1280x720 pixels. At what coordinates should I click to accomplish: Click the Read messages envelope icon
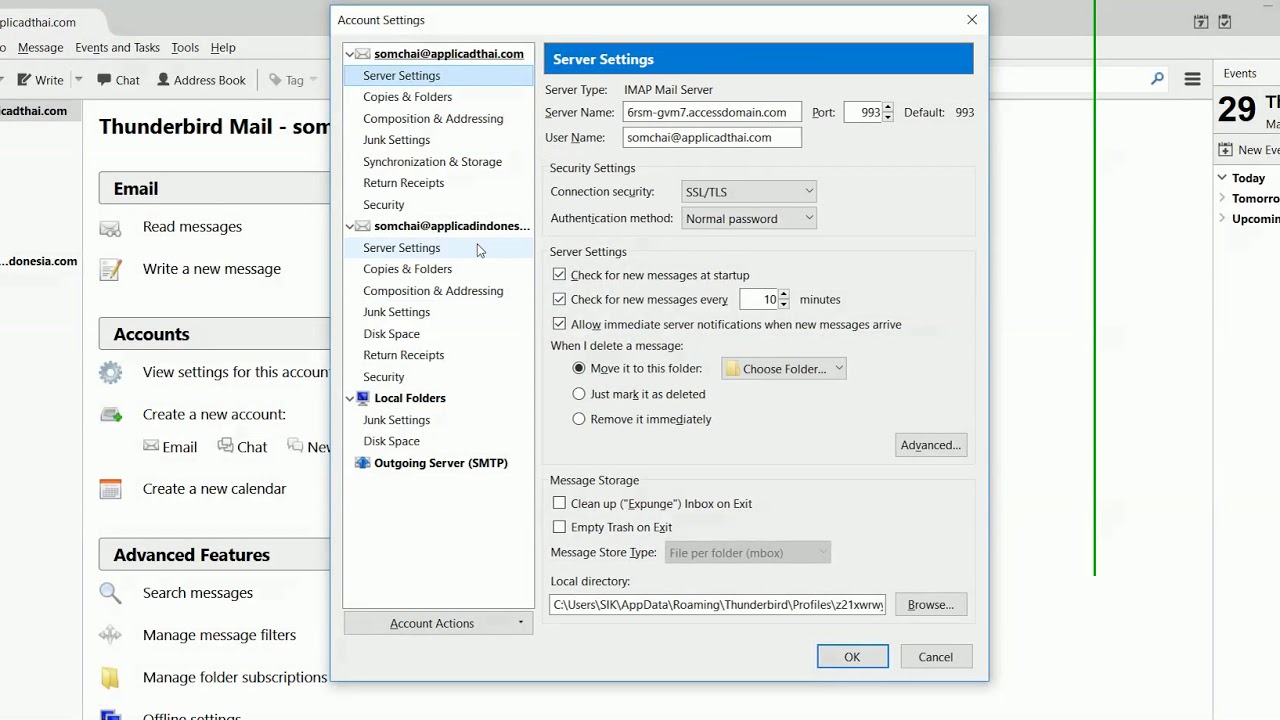(110, 228)
